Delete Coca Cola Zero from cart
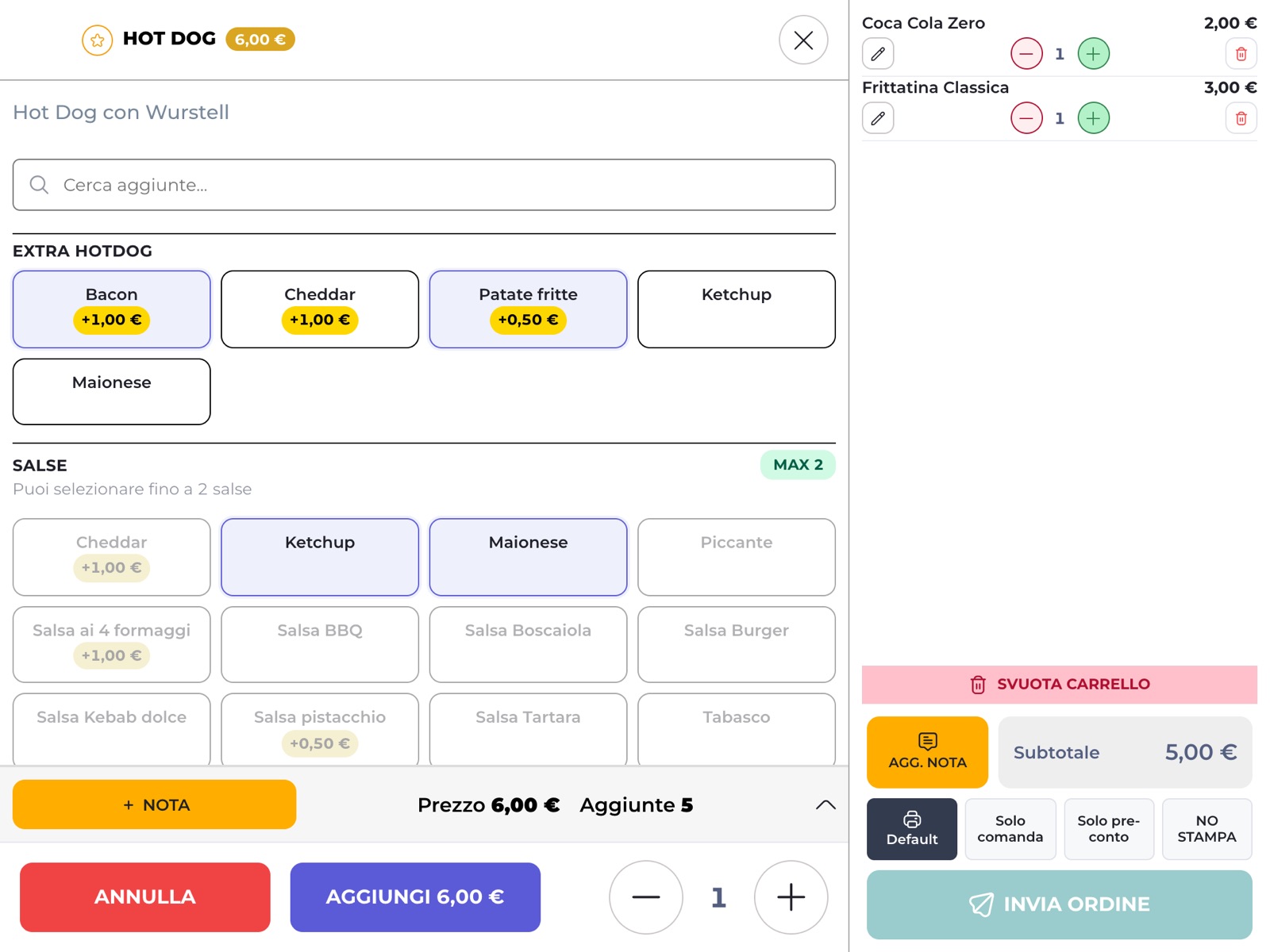Viewport: 1270px width, 952px height. point(1241,54)
